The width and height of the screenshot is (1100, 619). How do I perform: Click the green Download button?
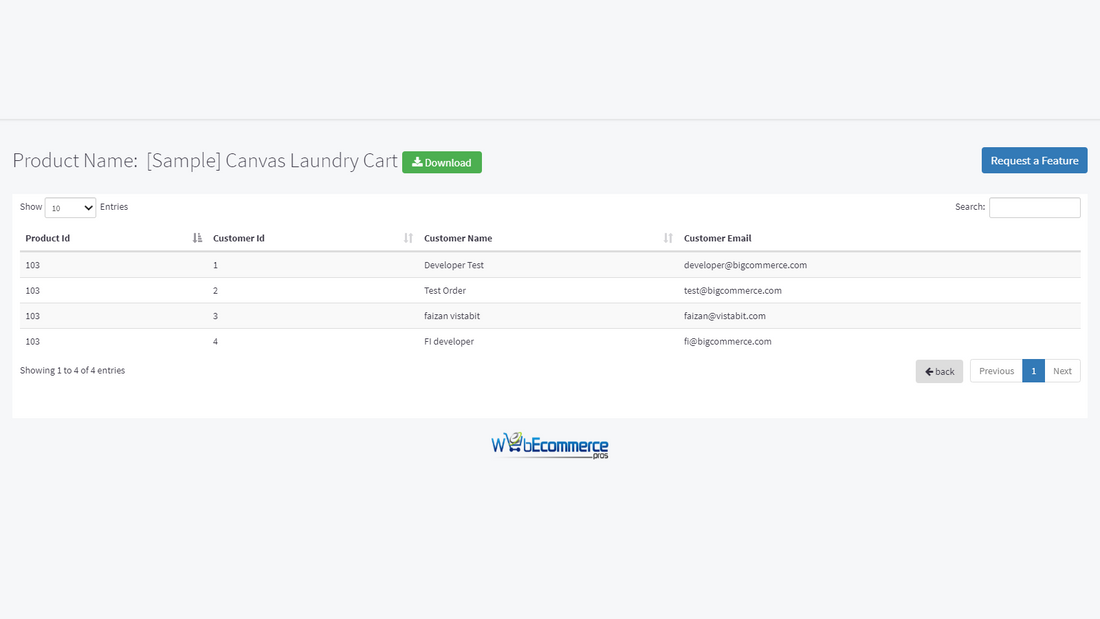click(441, 162)
